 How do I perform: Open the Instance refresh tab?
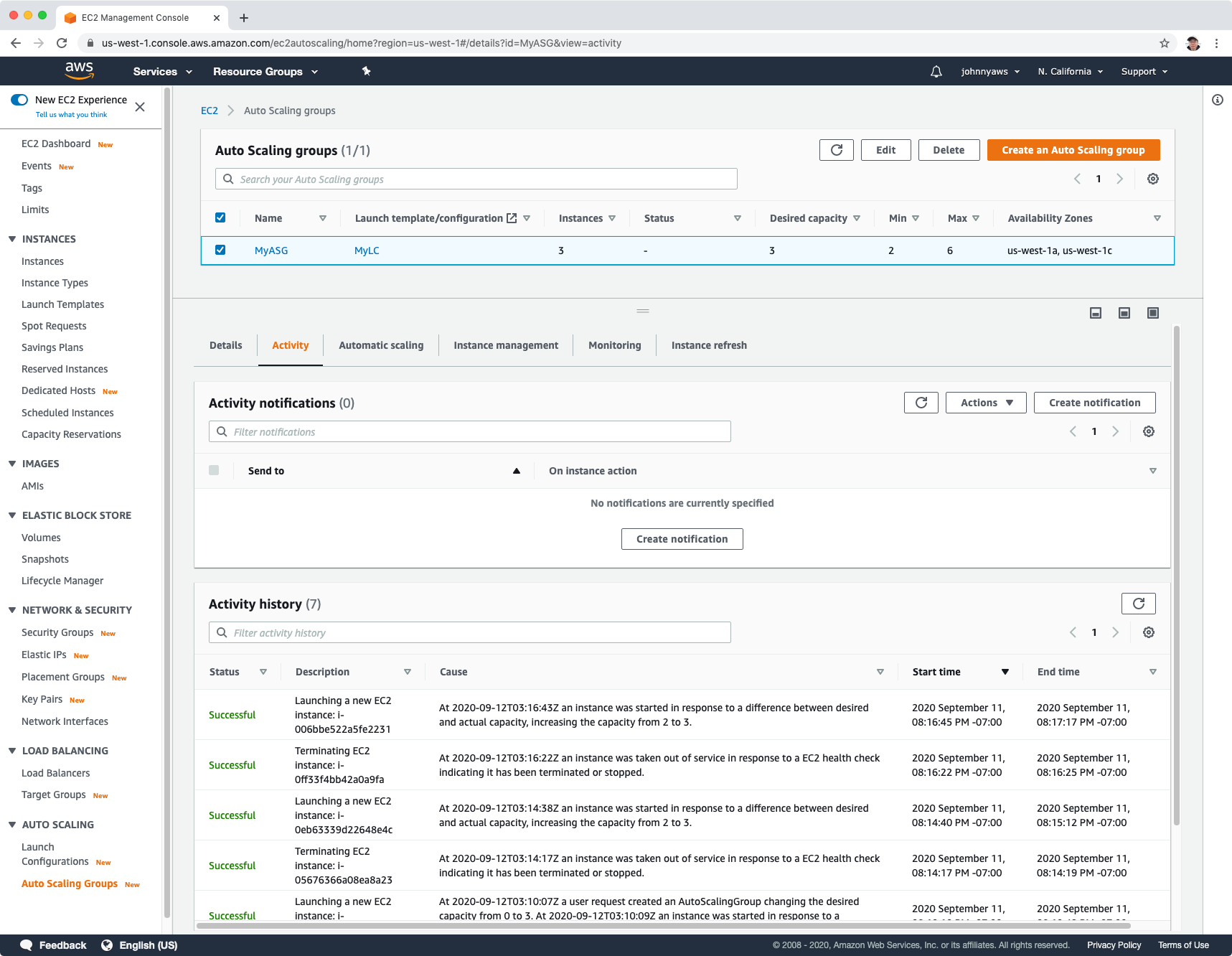(709, 345)
